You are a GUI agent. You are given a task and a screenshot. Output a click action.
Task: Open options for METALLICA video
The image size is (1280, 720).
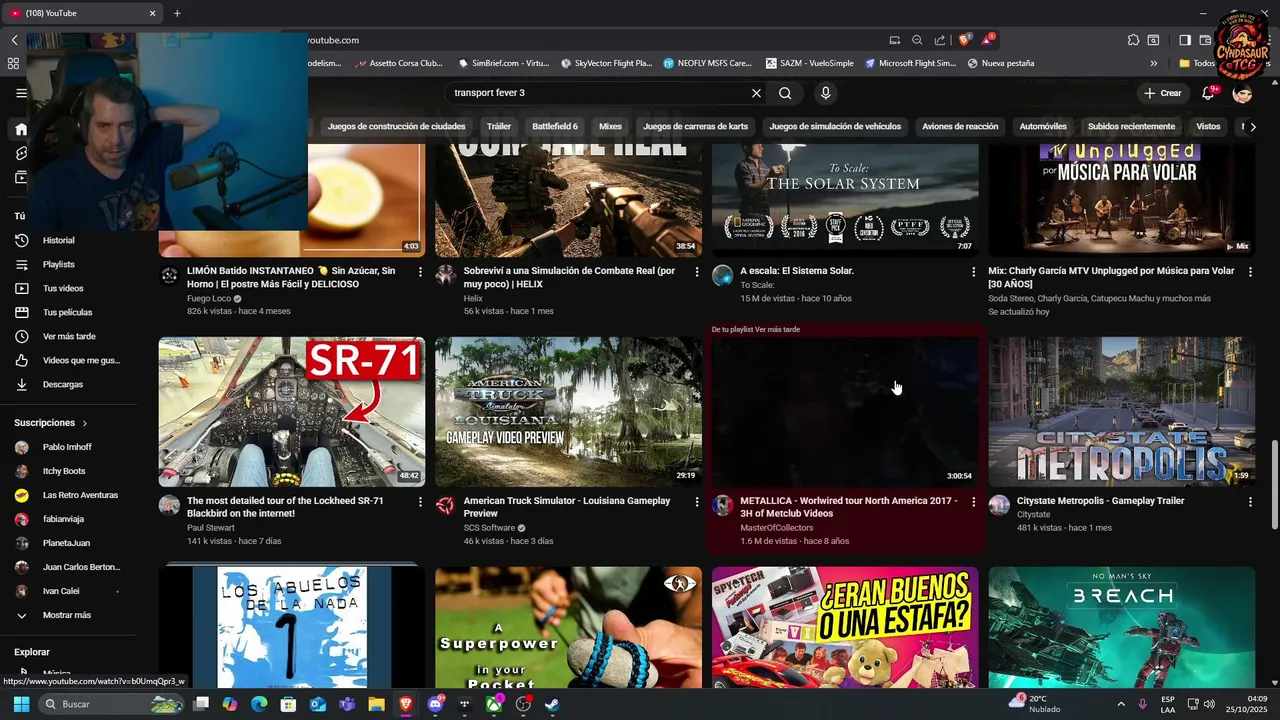click(x=973, y=502)
